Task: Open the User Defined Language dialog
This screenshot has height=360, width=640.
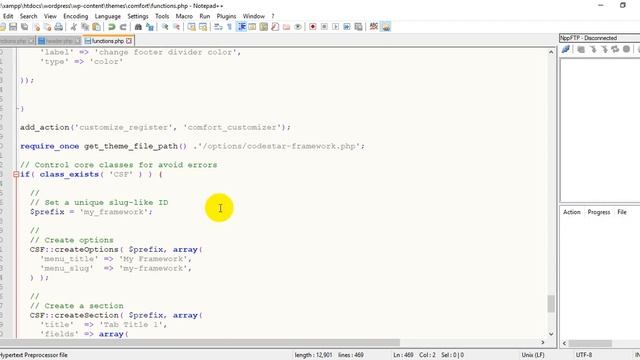Action: [252, 27]
